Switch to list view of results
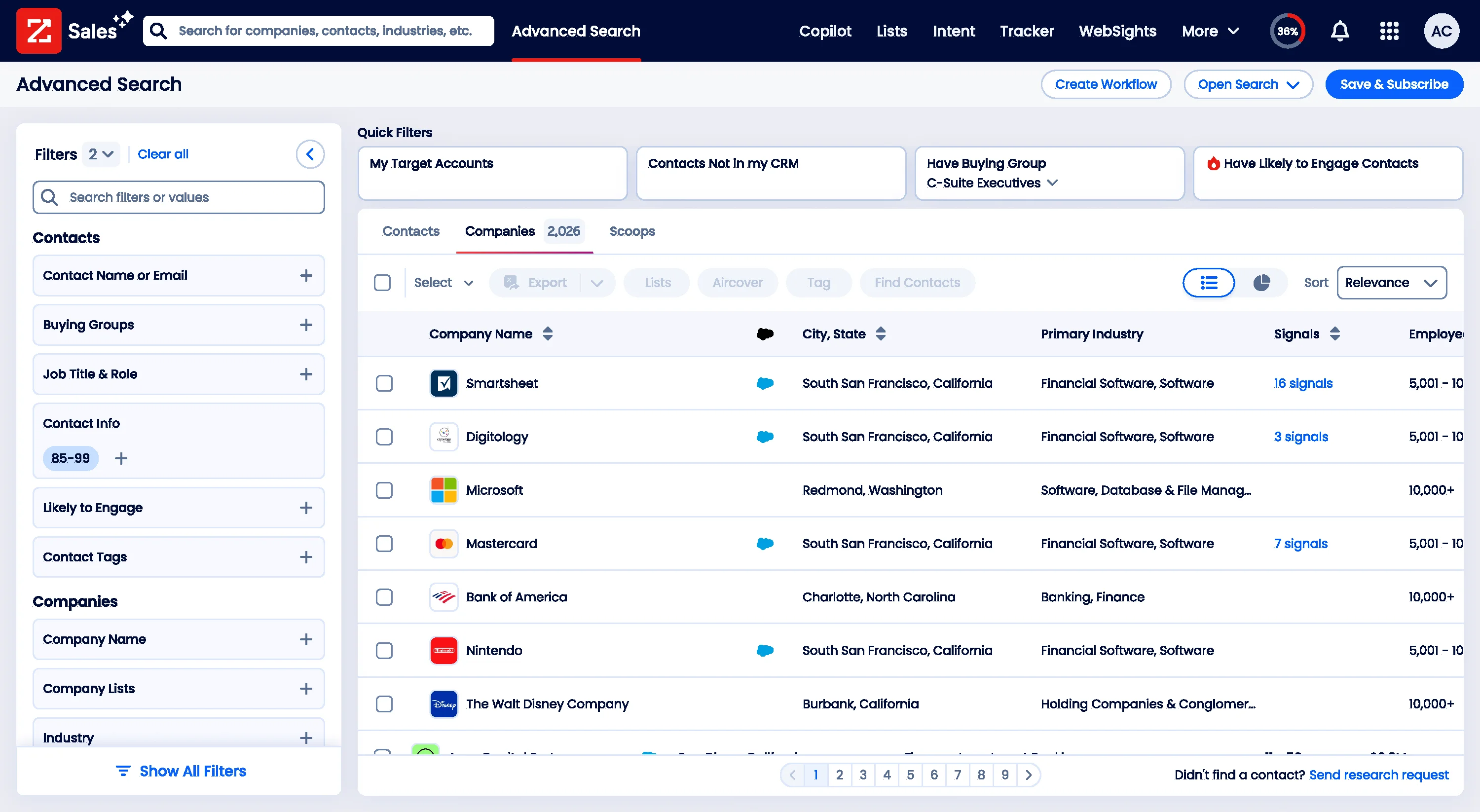Image resolution: width=1480 pixels, height=812 pixels. 1208,282
